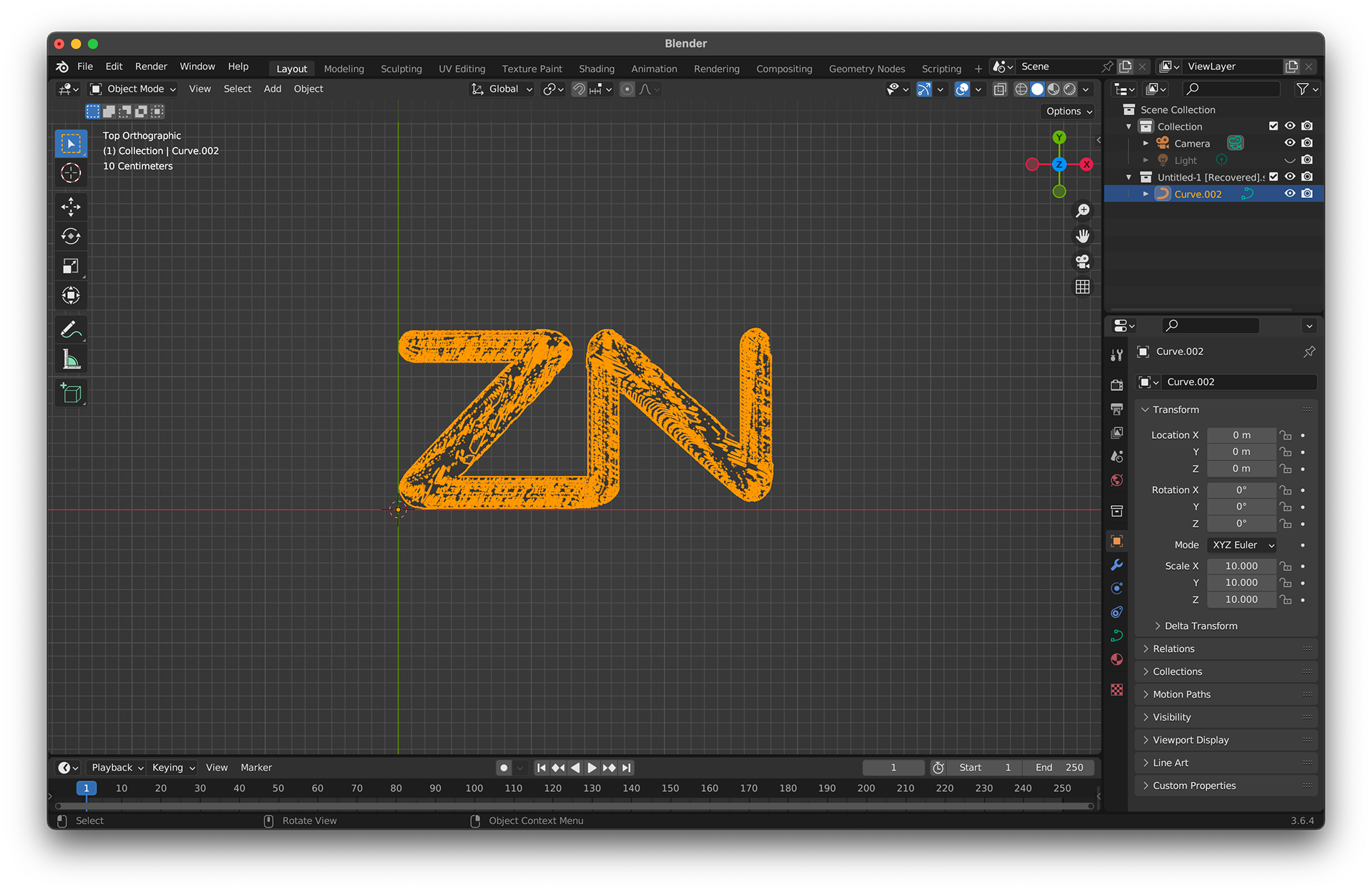Open rotation Mode XYZ Euler dropdown

1243,545
